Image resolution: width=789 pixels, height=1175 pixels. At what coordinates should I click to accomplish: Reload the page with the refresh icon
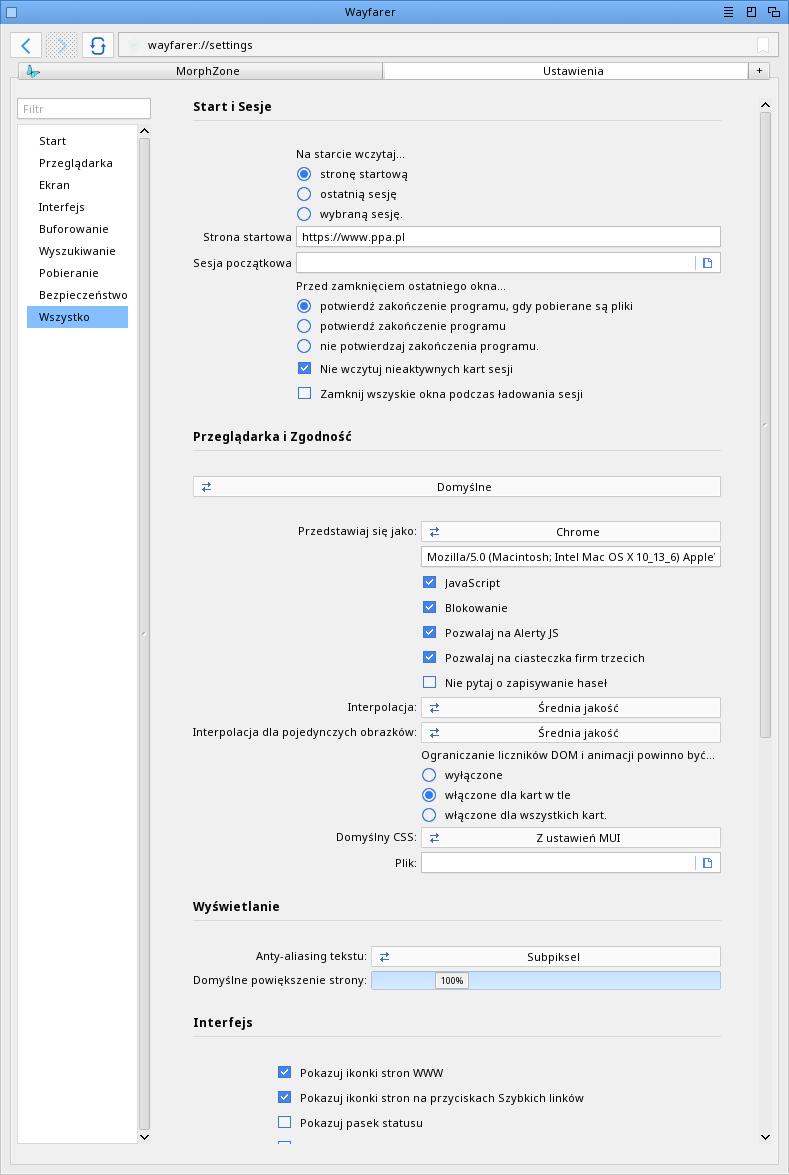pos(97,45)
